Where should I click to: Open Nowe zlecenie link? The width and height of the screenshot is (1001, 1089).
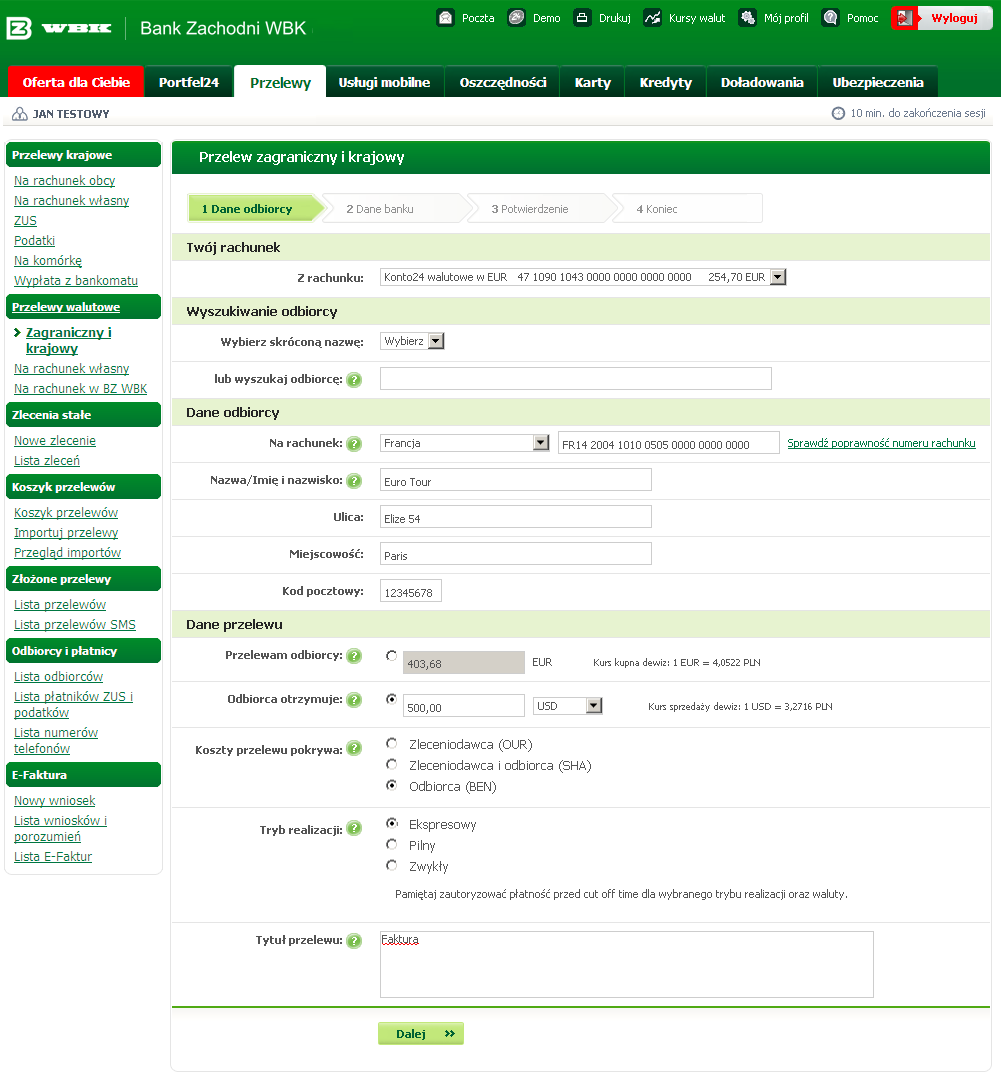(55, 441)
